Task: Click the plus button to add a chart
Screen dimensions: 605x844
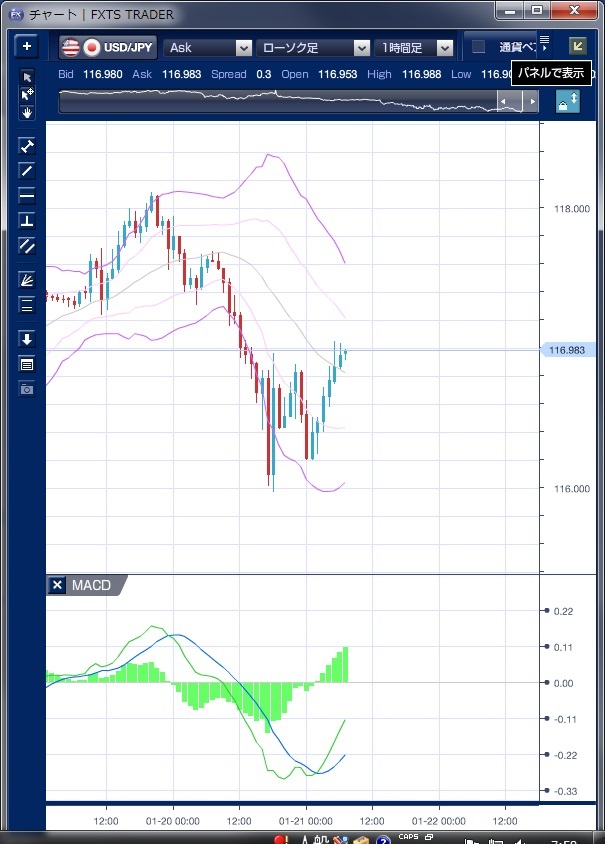Action: 26,47
